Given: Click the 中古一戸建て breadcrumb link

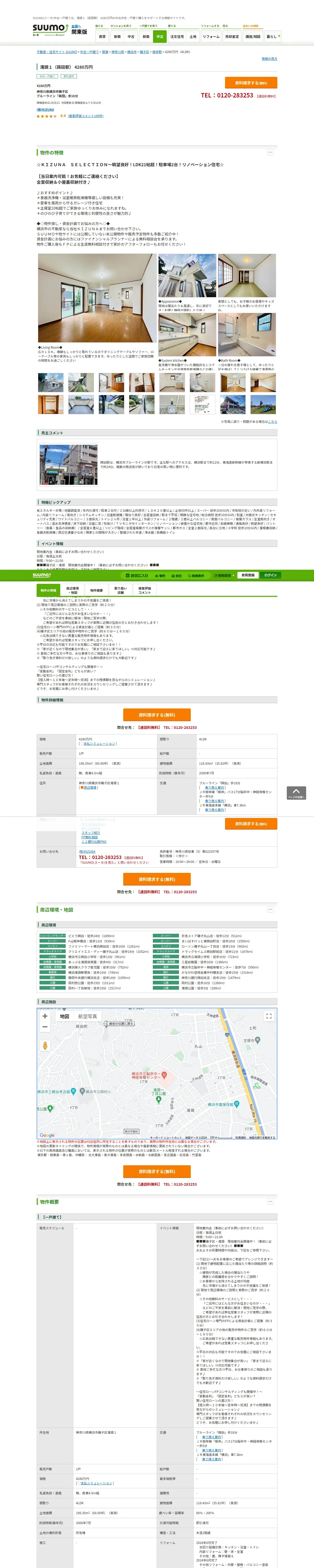Looking at the screenshot, I should [x=89, y=52].
